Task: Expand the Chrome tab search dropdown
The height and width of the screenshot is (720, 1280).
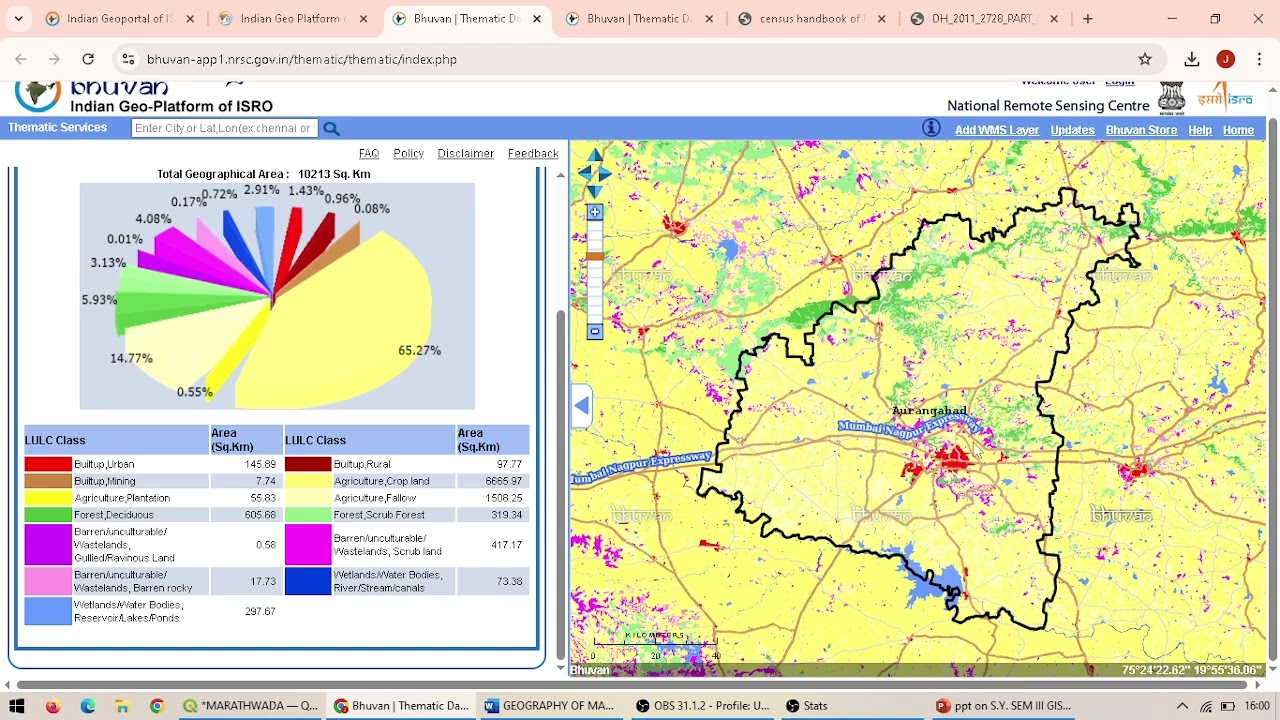Action: (18, 19)
